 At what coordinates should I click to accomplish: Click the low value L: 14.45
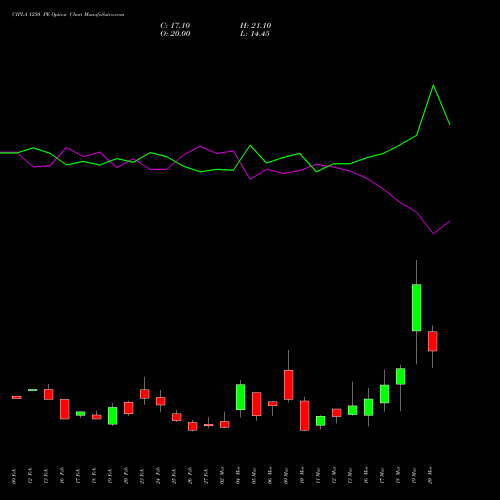click(255, 34)
